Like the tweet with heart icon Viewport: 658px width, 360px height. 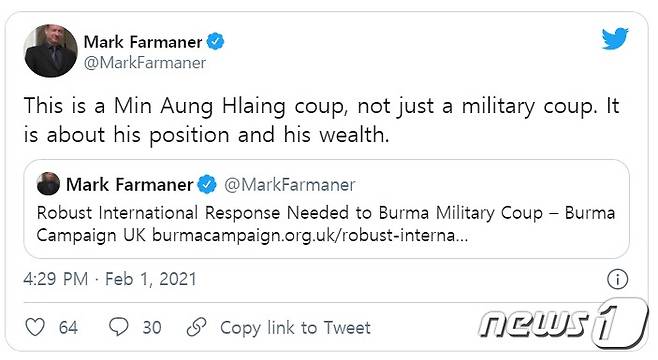(35, 327)
